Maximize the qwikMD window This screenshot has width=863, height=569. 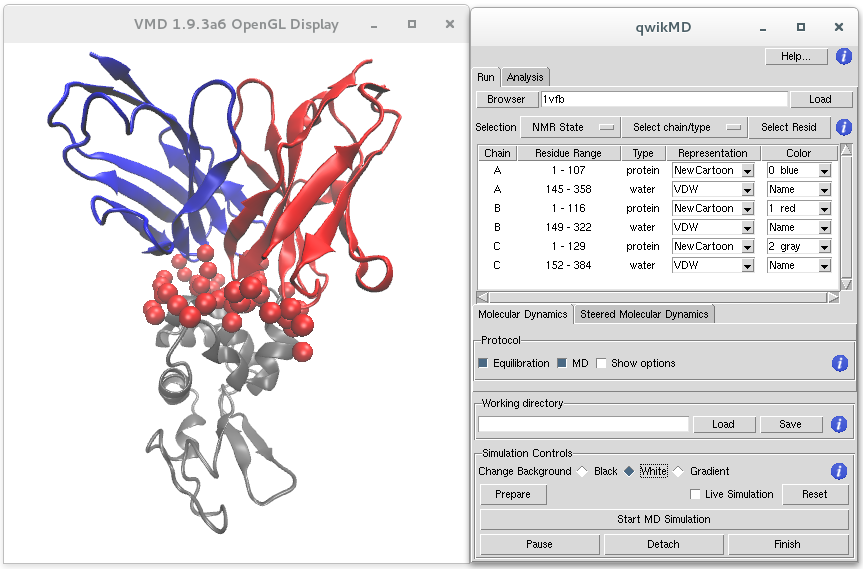point(800,27)
